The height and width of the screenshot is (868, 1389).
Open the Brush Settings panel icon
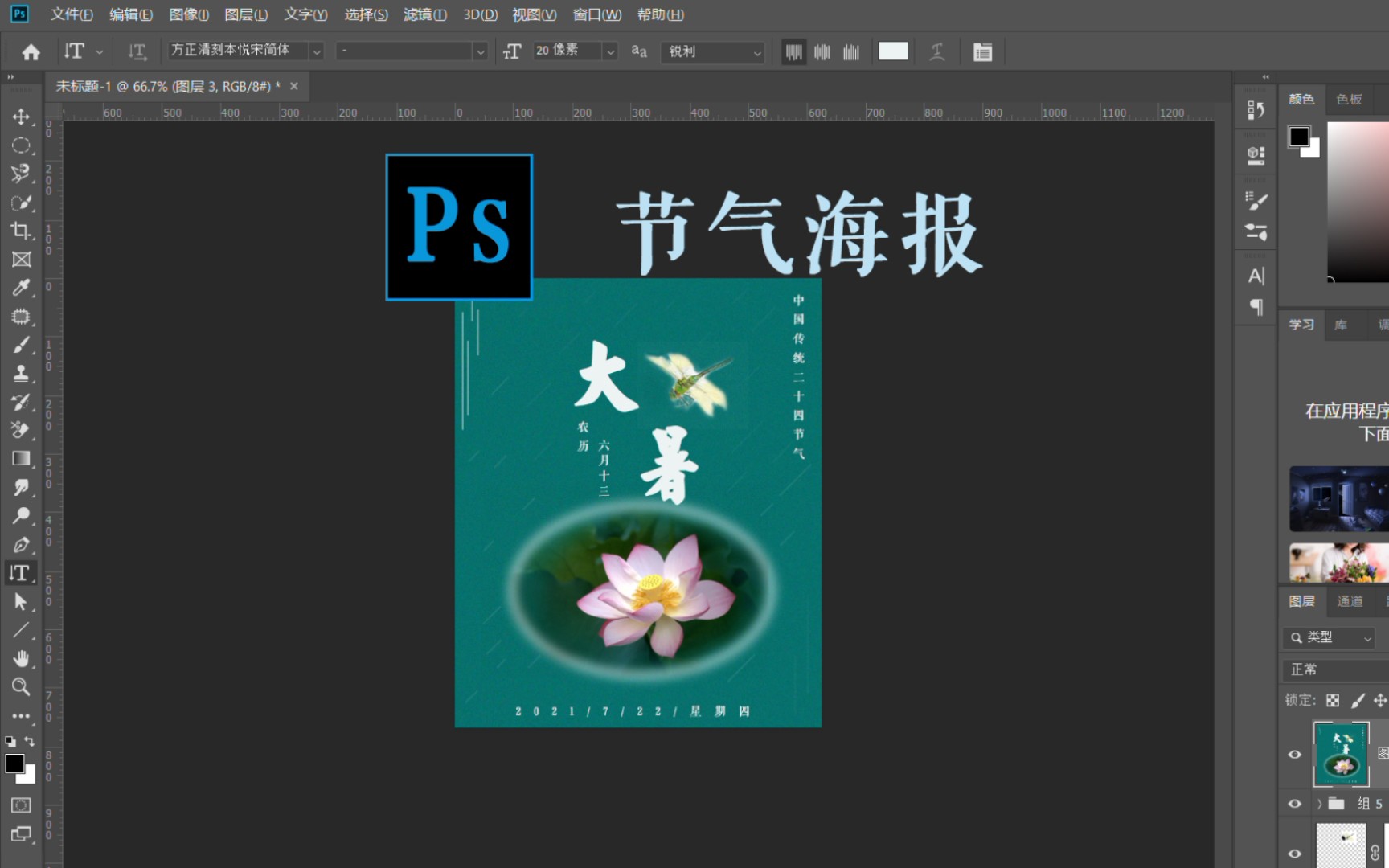point(1256,201)
